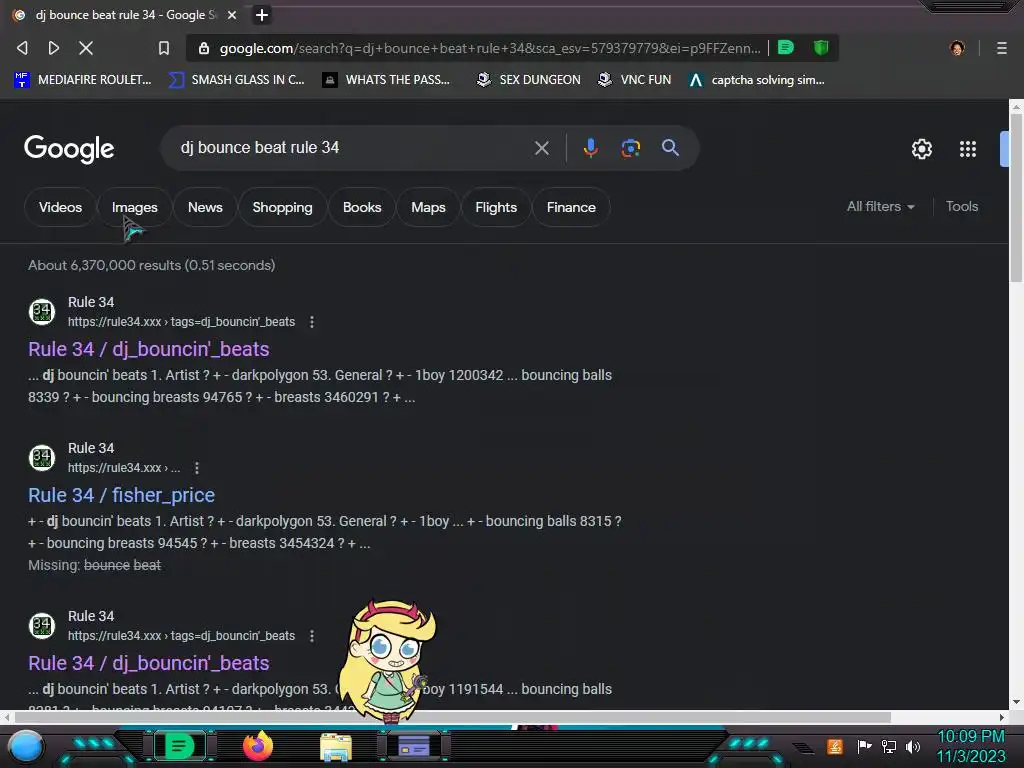Image resolution: width=1024 pixels, height=768 pixels.
Task: Open the Google apps grid
Action: coord(968,149)
